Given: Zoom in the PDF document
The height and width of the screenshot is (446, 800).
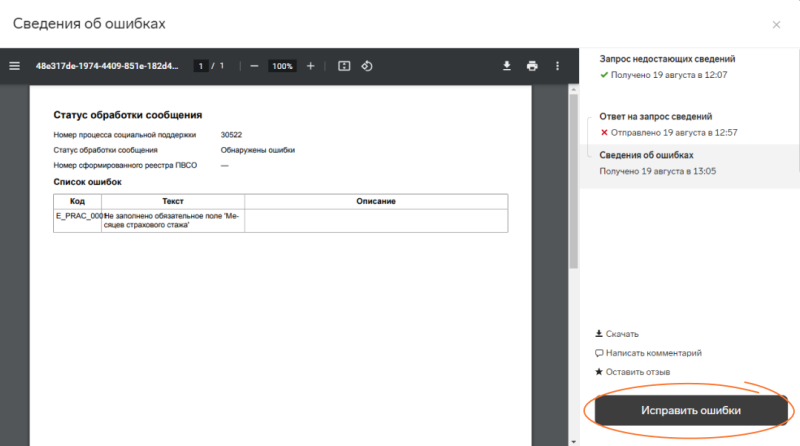Looking at the screenshot, I should [310, 66].
